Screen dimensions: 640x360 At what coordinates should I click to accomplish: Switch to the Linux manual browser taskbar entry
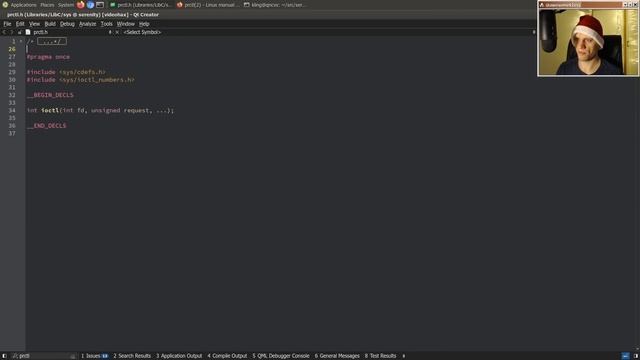pyautogui.click(x=207, y=5)
